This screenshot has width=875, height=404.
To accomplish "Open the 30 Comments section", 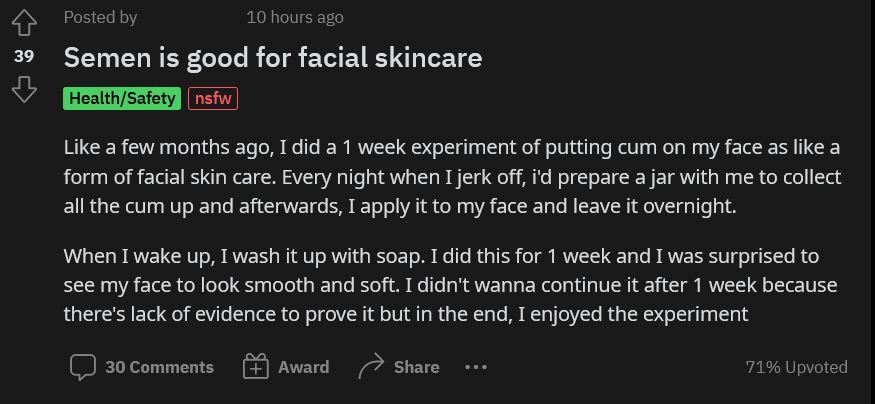I will [159, 367].
